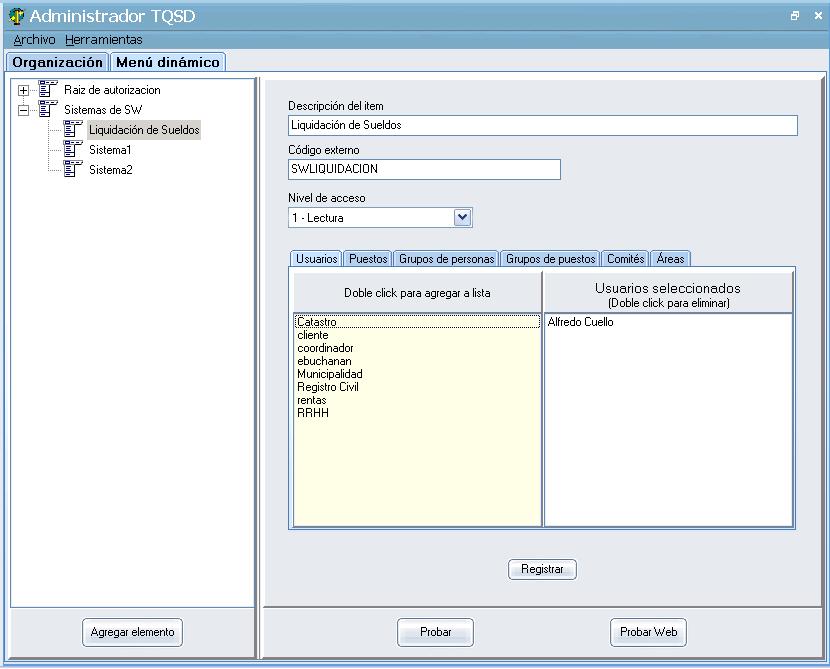This screenshot has height=669, width=830.
Task: Open the Herramientas menu
Action: pos(104,40)
